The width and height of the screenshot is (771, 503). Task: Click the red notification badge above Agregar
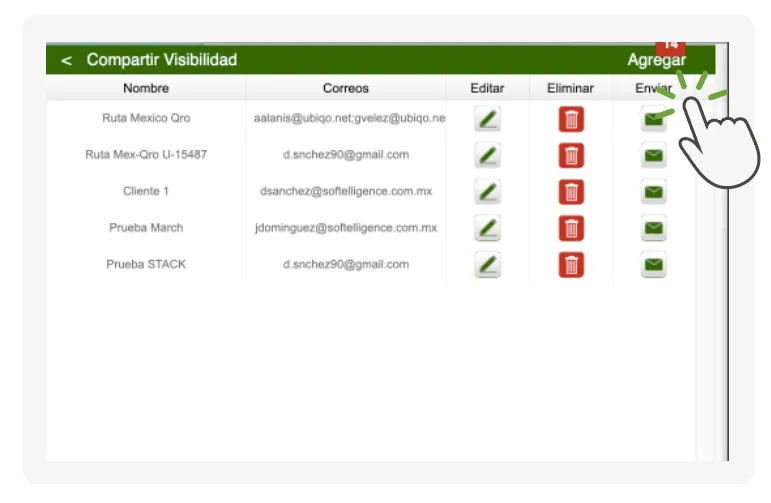(x=670, y=47)
